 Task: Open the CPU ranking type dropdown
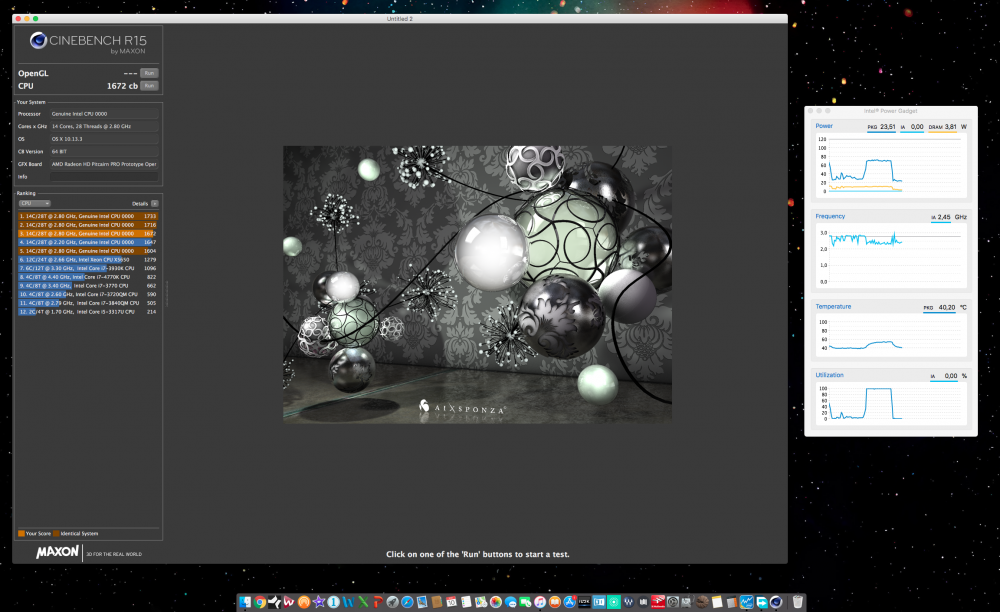pyautogui.click(x=34, y=203)
